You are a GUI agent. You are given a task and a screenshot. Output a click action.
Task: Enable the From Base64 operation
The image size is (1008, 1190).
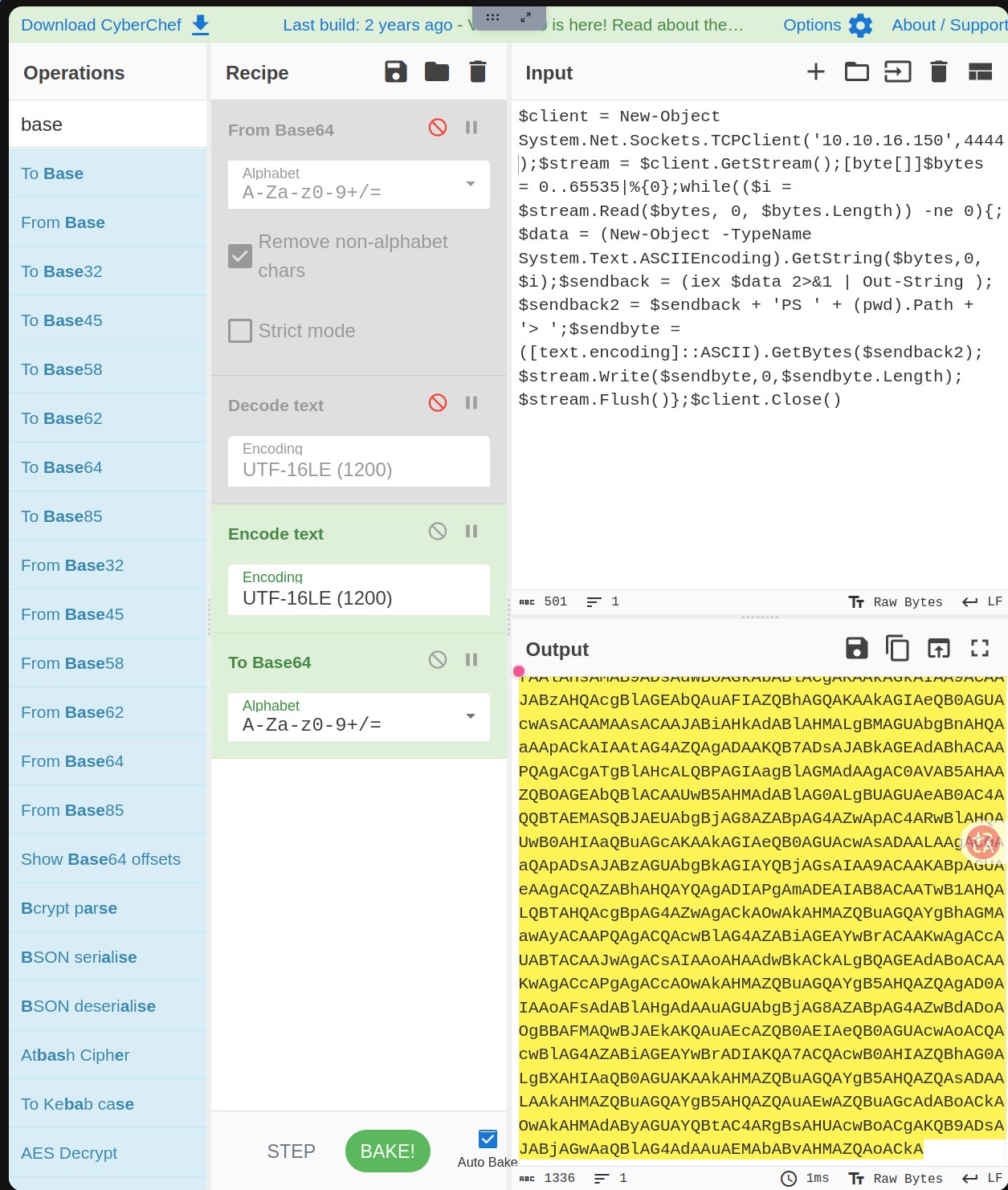[438, 127]
